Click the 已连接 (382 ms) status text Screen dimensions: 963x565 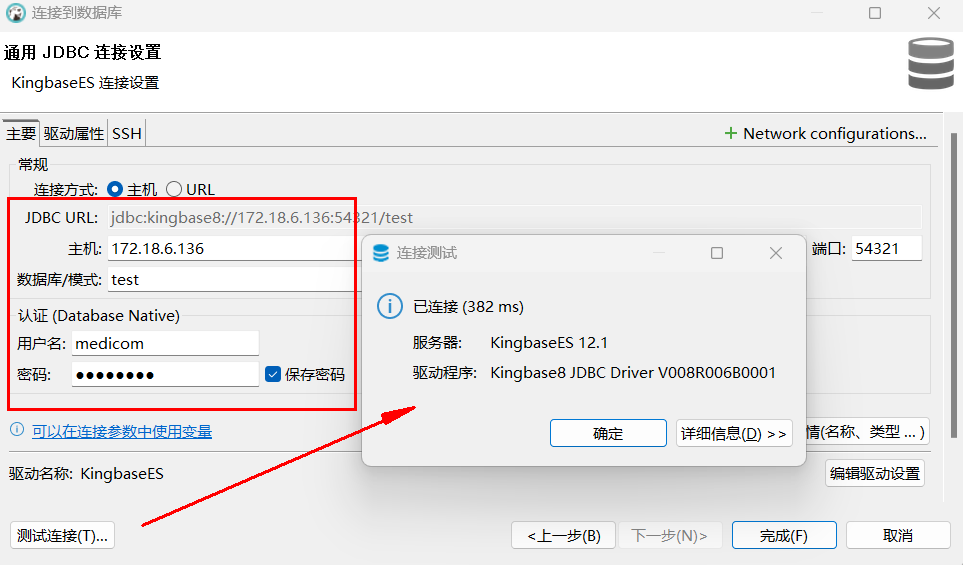coord(469,306)
